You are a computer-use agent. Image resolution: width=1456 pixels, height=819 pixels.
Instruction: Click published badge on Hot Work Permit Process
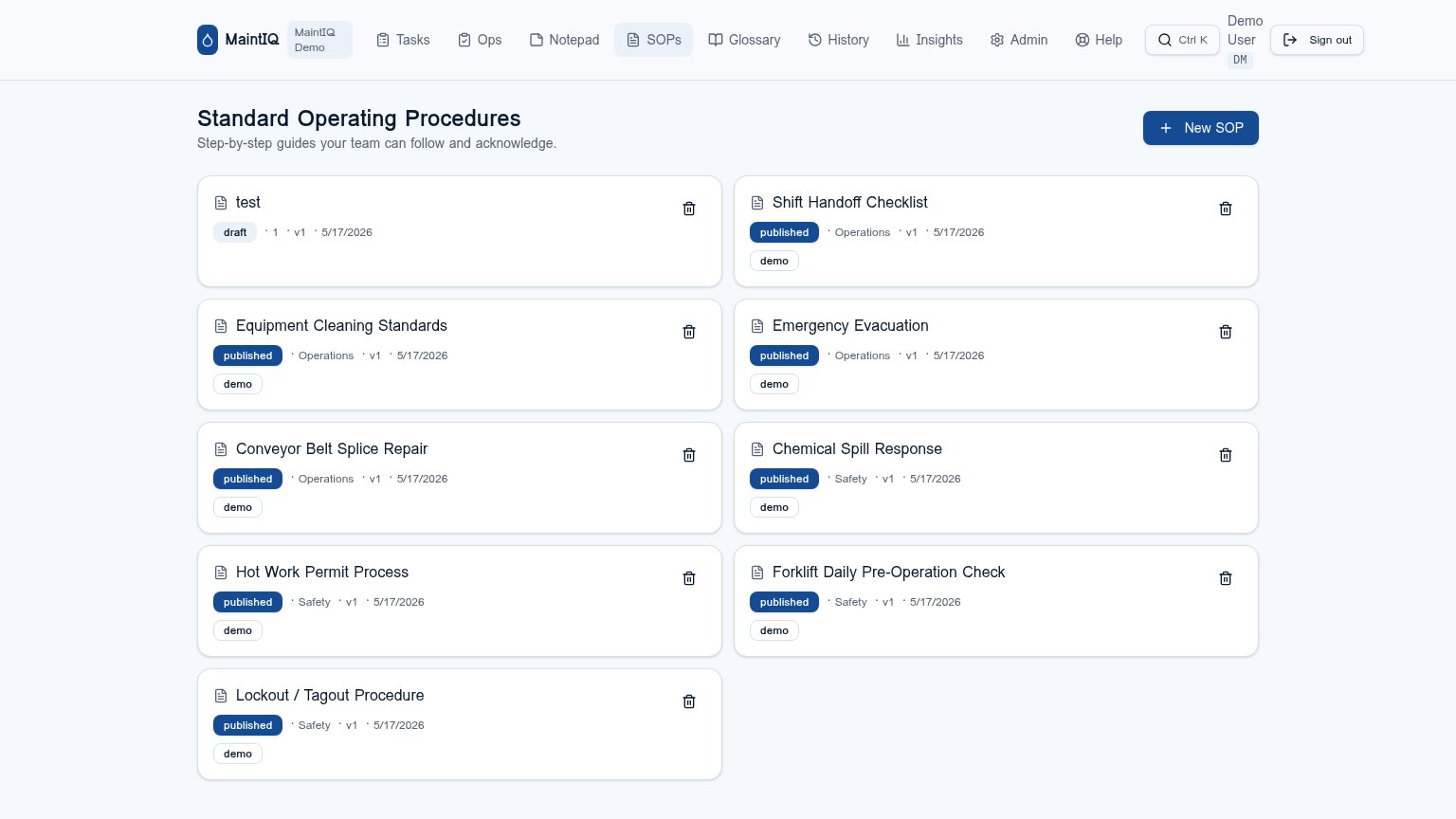(x=247, y=602)
